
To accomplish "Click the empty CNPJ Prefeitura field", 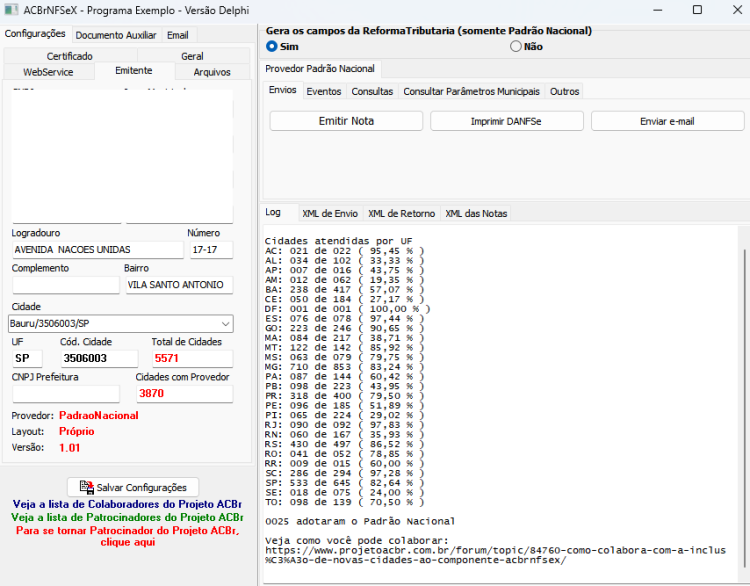I will 66,394.
